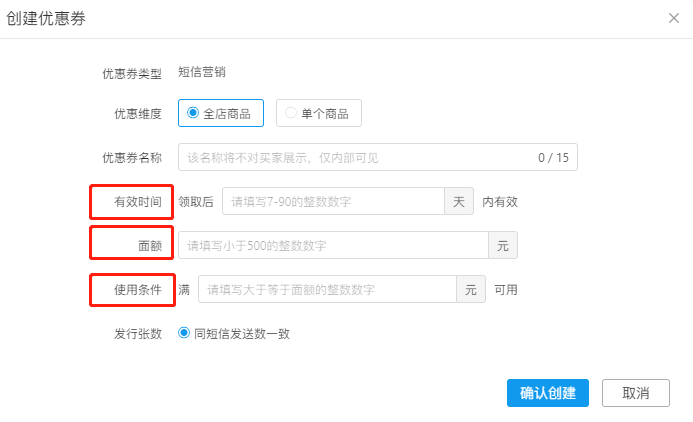This screenshot has width=693, height=422.
Task: Click the 优惠券名称 input field
Action: 377,157
